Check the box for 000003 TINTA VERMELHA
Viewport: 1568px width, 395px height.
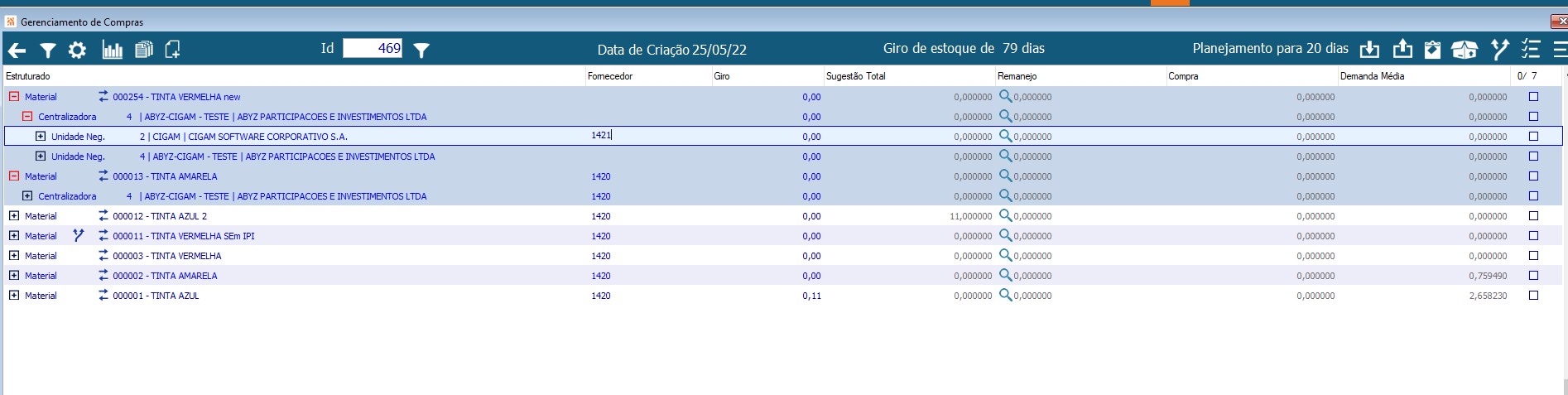(x=1533, y=256)
